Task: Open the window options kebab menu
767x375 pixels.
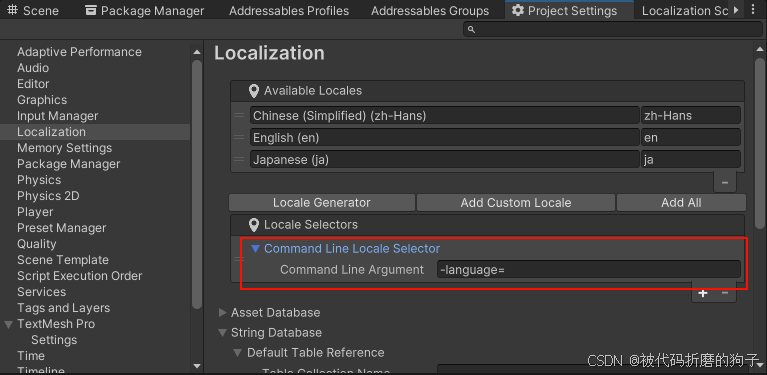Action: click(x=753, y=10)
